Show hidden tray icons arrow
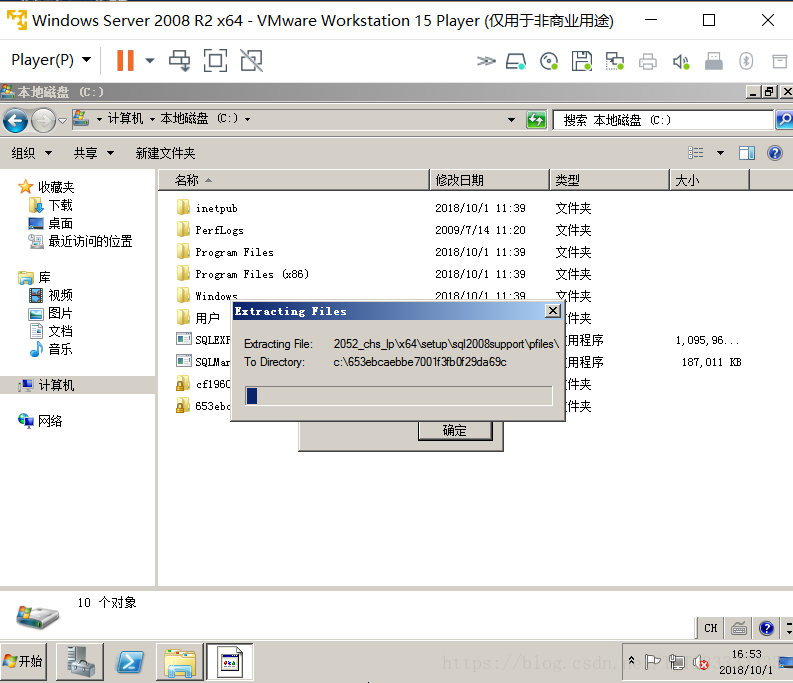The height and width of the screenshot is (683, 793). click(x=631, y=660)
